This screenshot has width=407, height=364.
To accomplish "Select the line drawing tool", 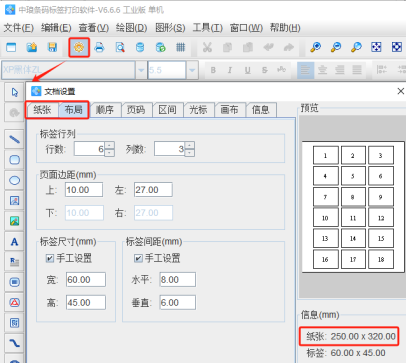I will click(x=14, y=139).
